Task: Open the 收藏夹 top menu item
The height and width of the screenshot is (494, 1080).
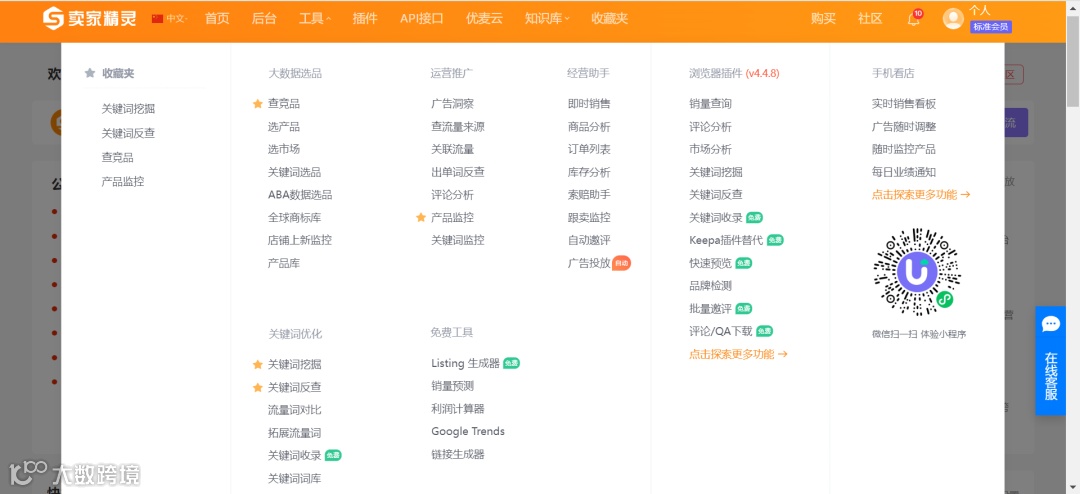Action: click(x=610, y=19)
